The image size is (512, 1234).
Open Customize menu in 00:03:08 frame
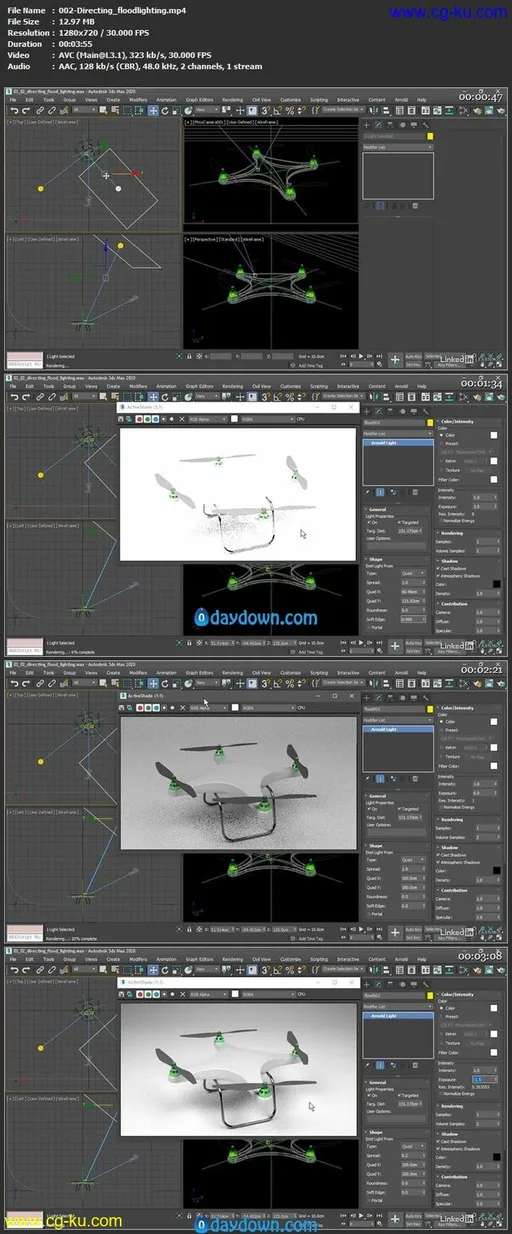tap(290, 959)
